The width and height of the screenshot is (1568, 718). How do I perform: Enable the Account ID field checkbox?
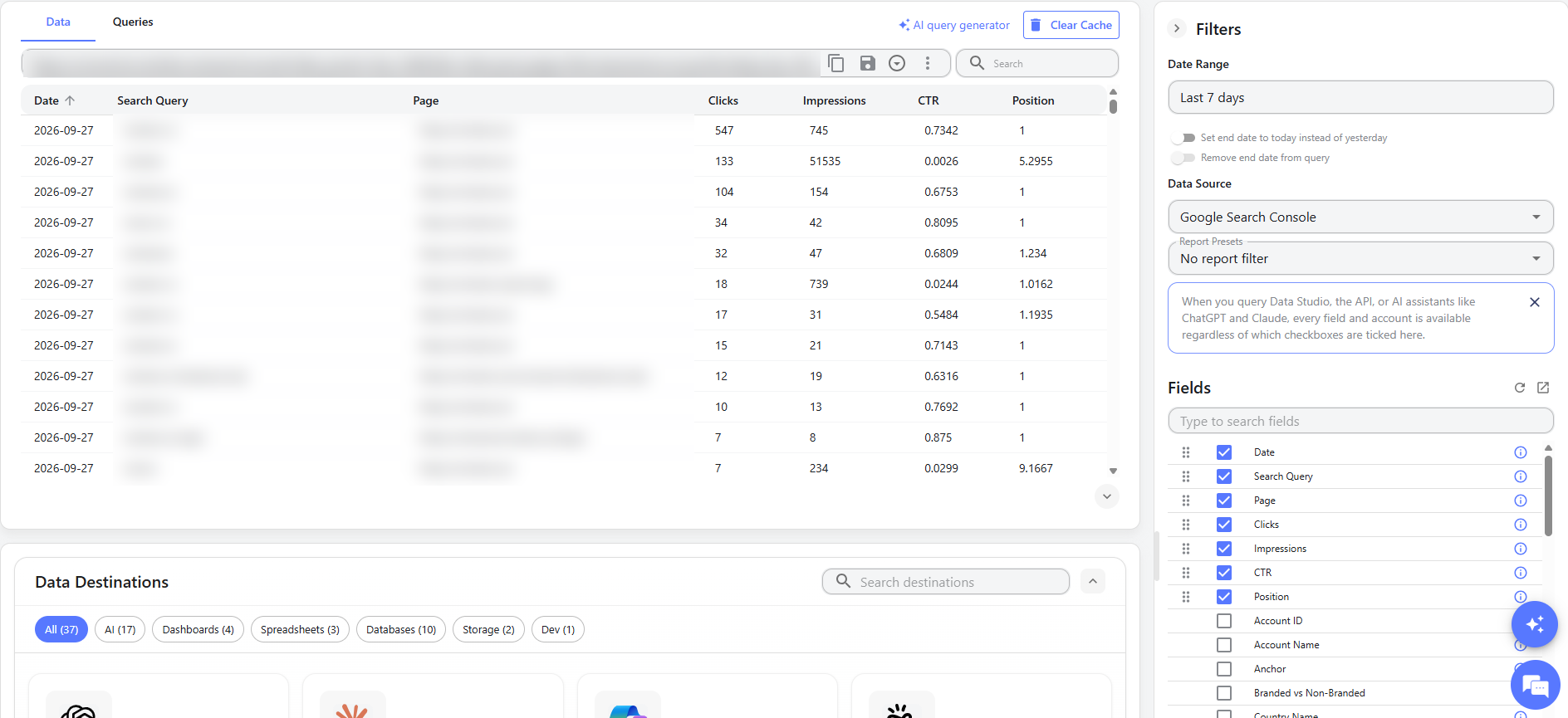pyautogui.click(x=1224, y=621)
